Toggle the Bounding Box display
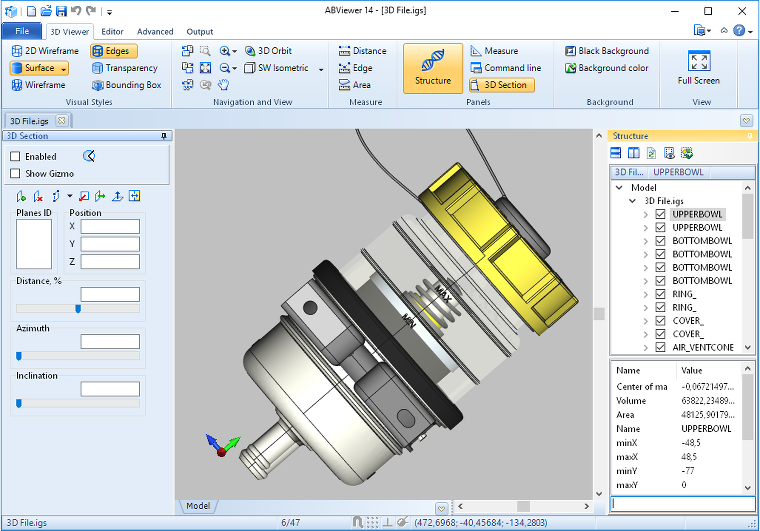The image size is (760, 531). tap(127, 85)
